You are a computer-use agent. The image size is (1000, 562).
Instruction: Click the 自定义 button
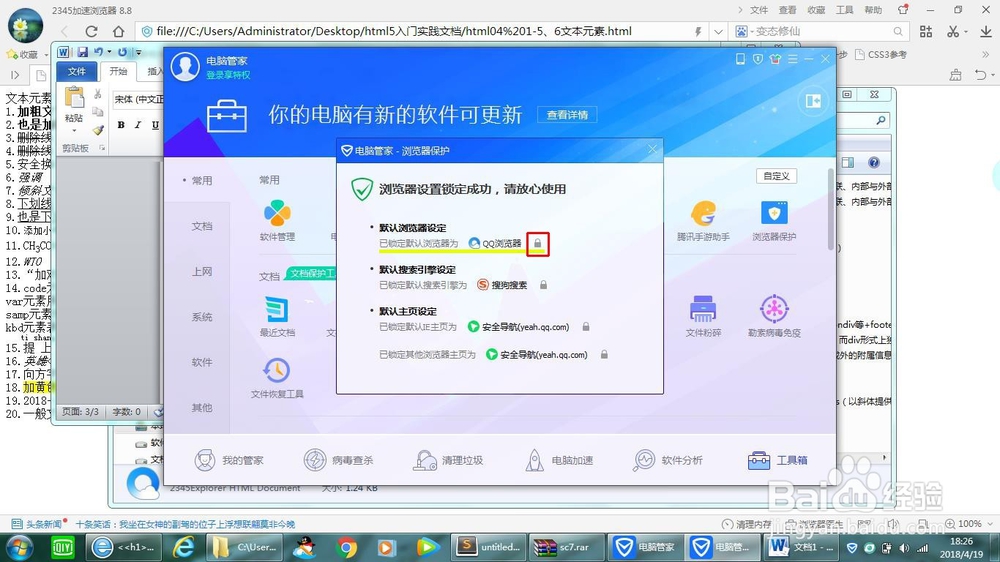tap(776, 176)
